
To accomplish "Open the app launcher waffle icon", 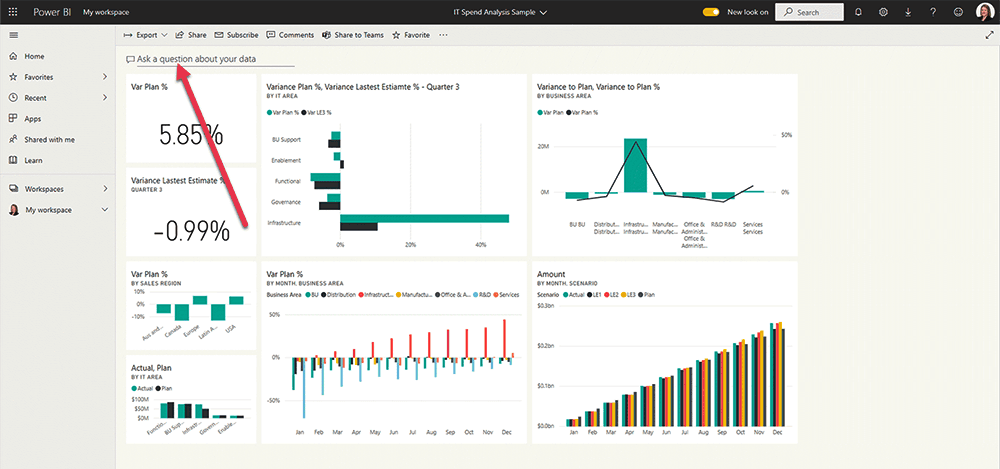I will coord(14,12).
